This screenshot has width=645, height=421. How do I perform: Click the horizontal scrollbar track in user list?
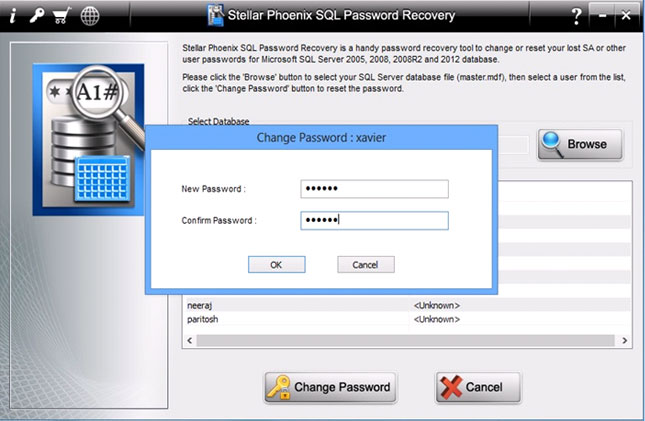(405, 340)
